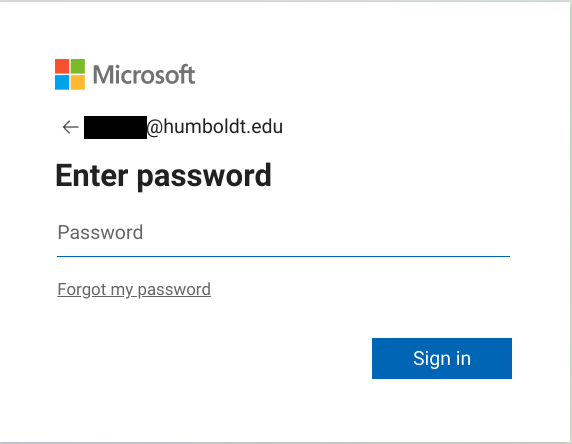Click the Enter password heading
The width and height of the screenshot is (572, 444).
(163, 176)
